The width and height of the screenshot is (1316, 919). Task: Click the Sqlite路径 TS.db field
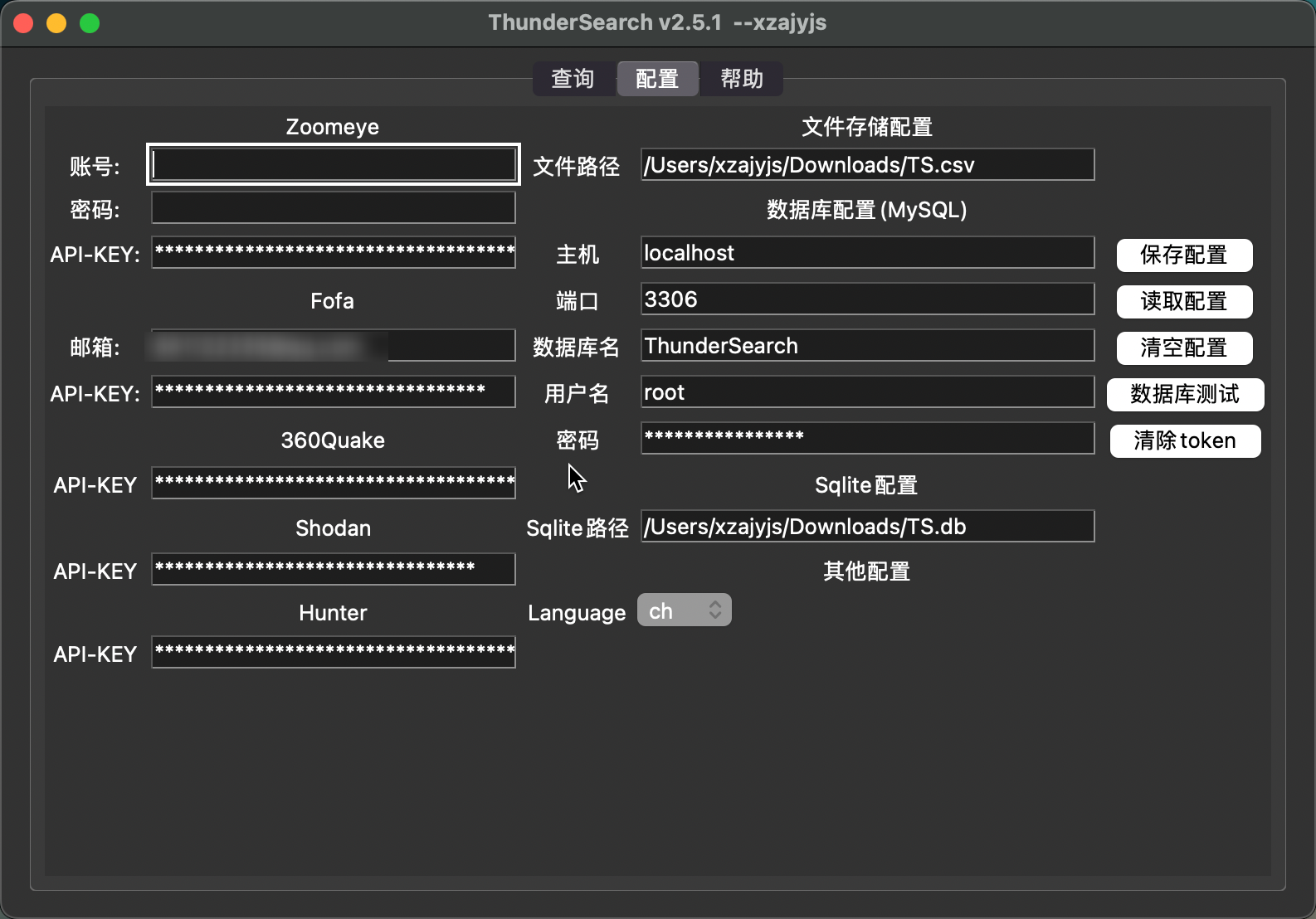[x=868, y=526]
